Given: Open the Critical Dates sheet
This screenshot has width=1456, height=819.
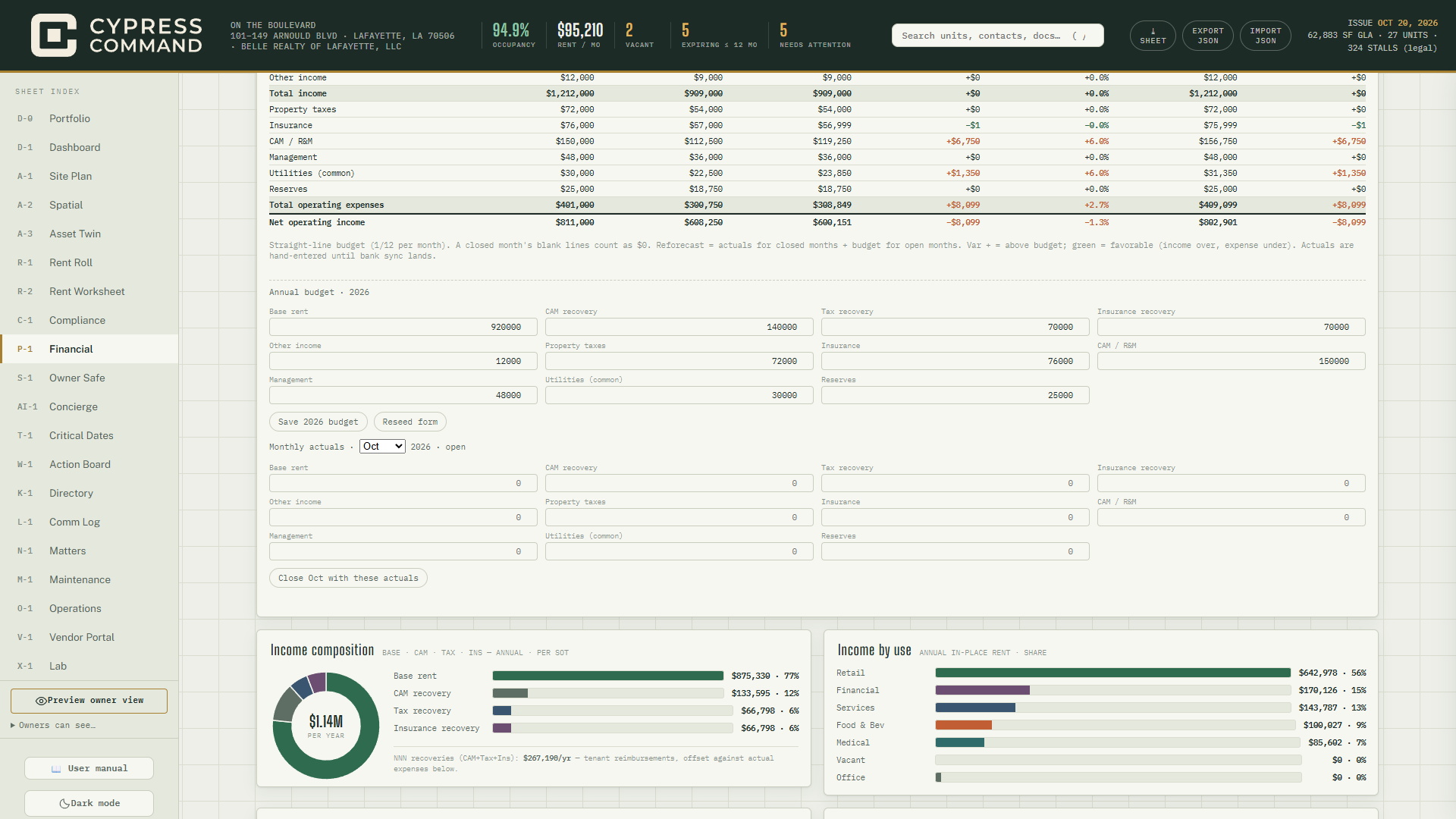Looking at the screenshot, I should [x=89, y=435].
